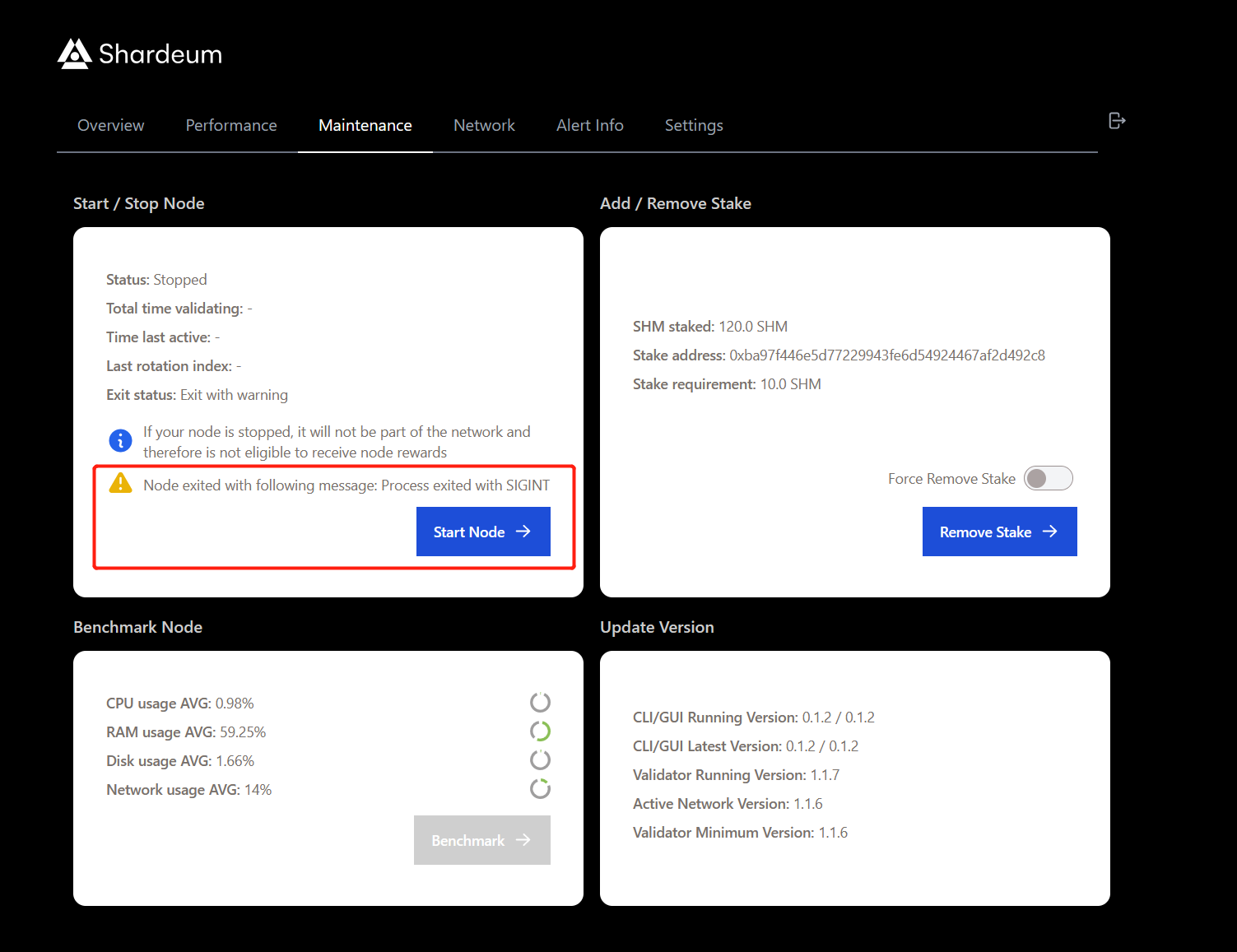1237x952 pixels.
Task: Click the logout icon in the top right
Action: pyautogui.click(x=1117, y=120)
